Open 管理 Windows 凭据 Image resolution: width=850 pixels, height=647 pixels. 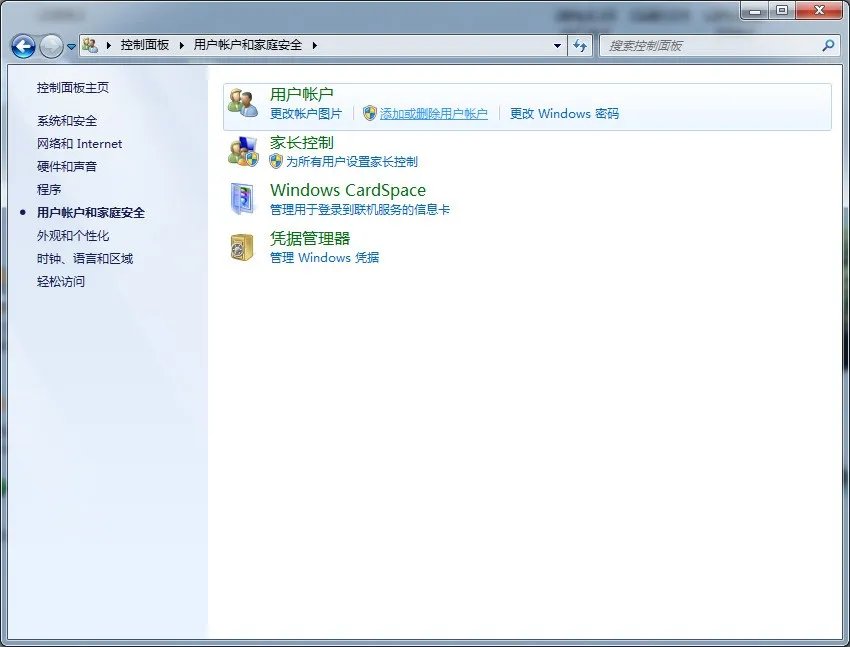[x=324, y=257]
